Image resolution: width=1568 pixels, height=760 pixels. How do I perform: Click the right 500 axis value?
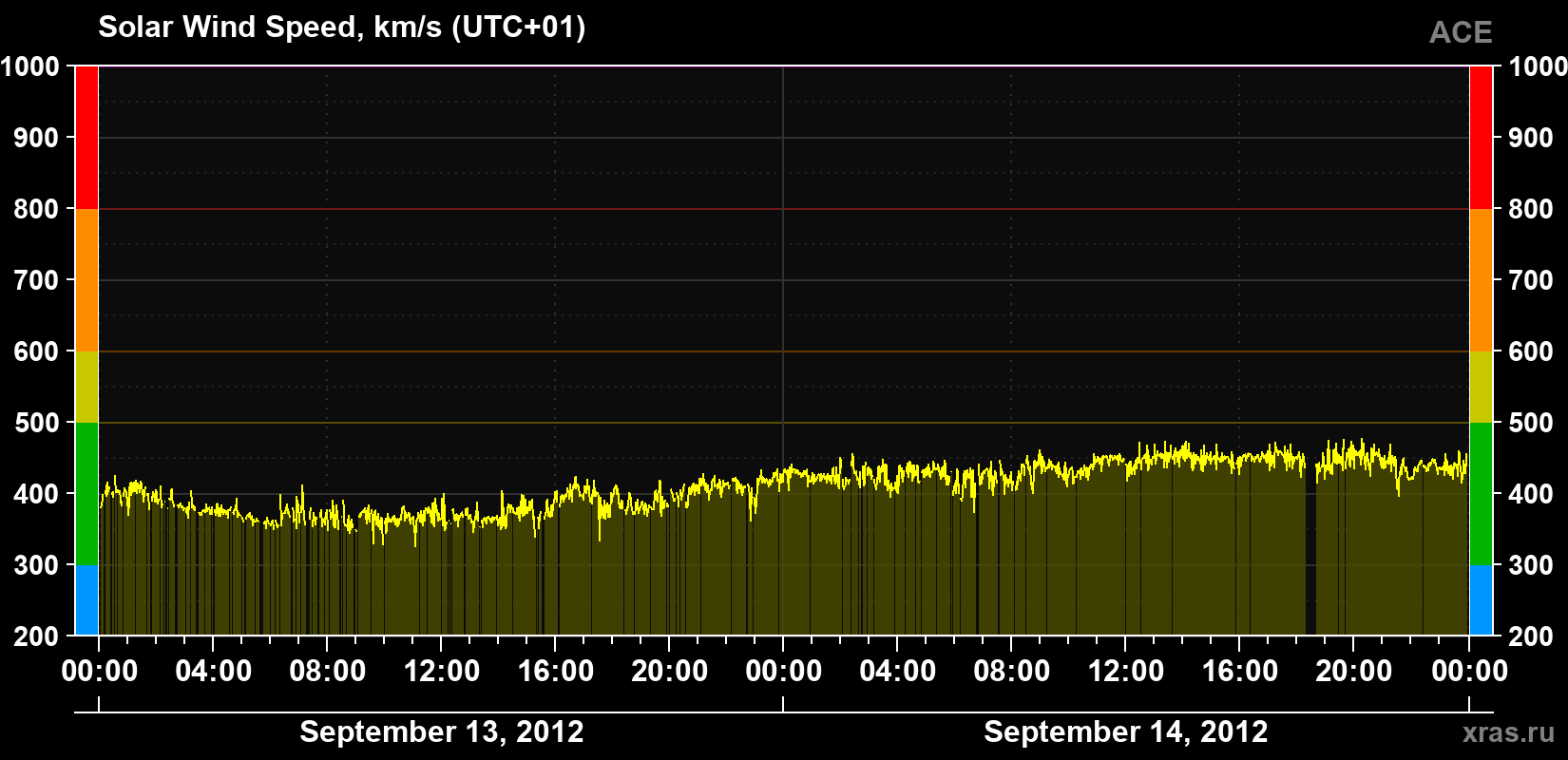tap(1530, 423)
